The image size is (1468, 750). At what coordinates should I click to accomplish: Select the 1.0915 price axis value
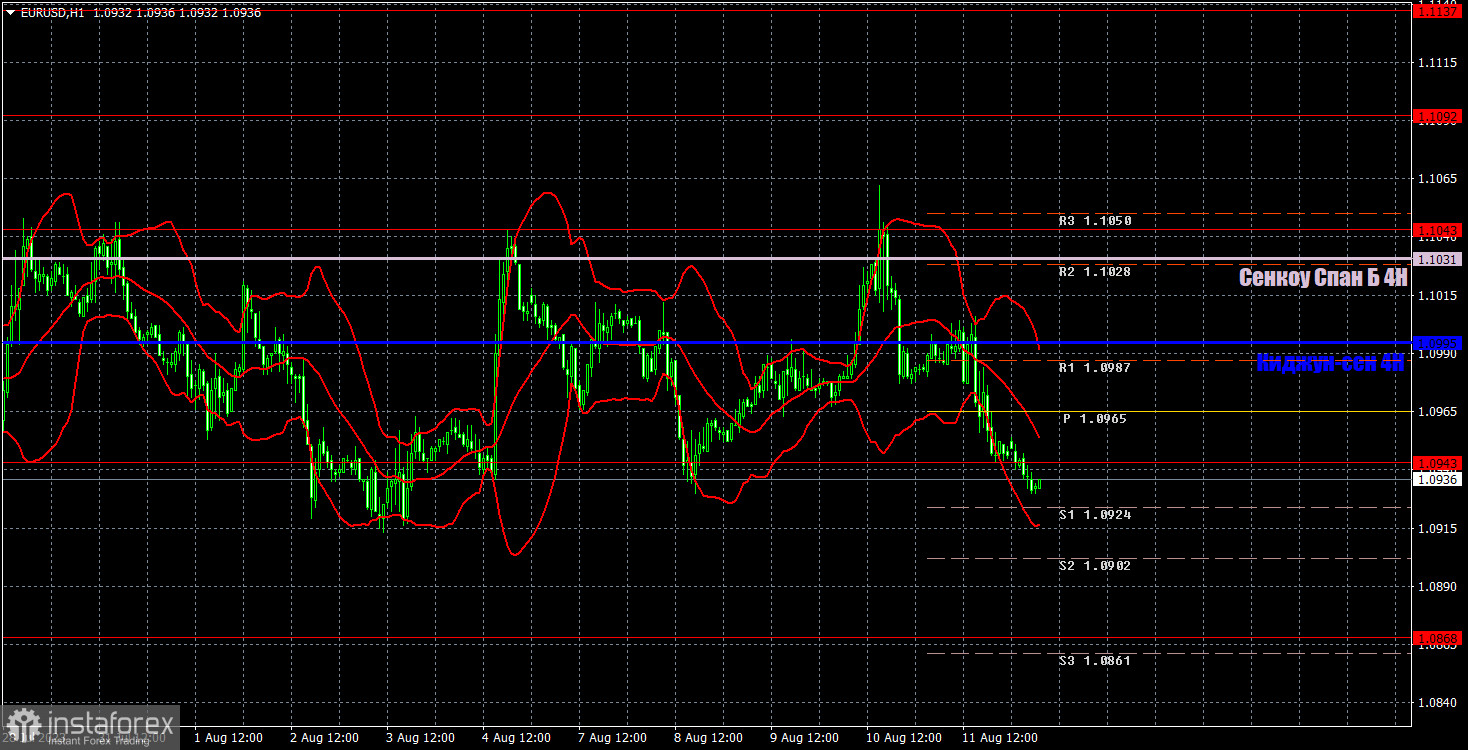pos(1436,528)
